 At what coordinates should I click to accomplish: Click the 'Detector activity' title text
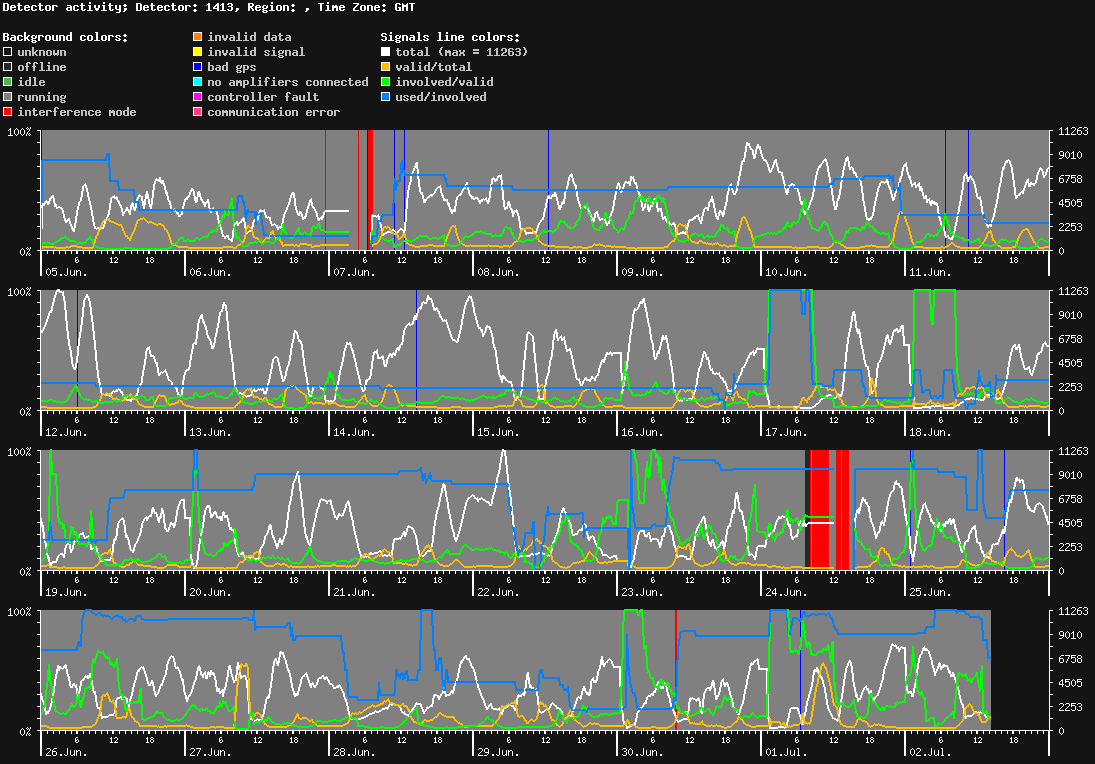click(x=65, y=8)
